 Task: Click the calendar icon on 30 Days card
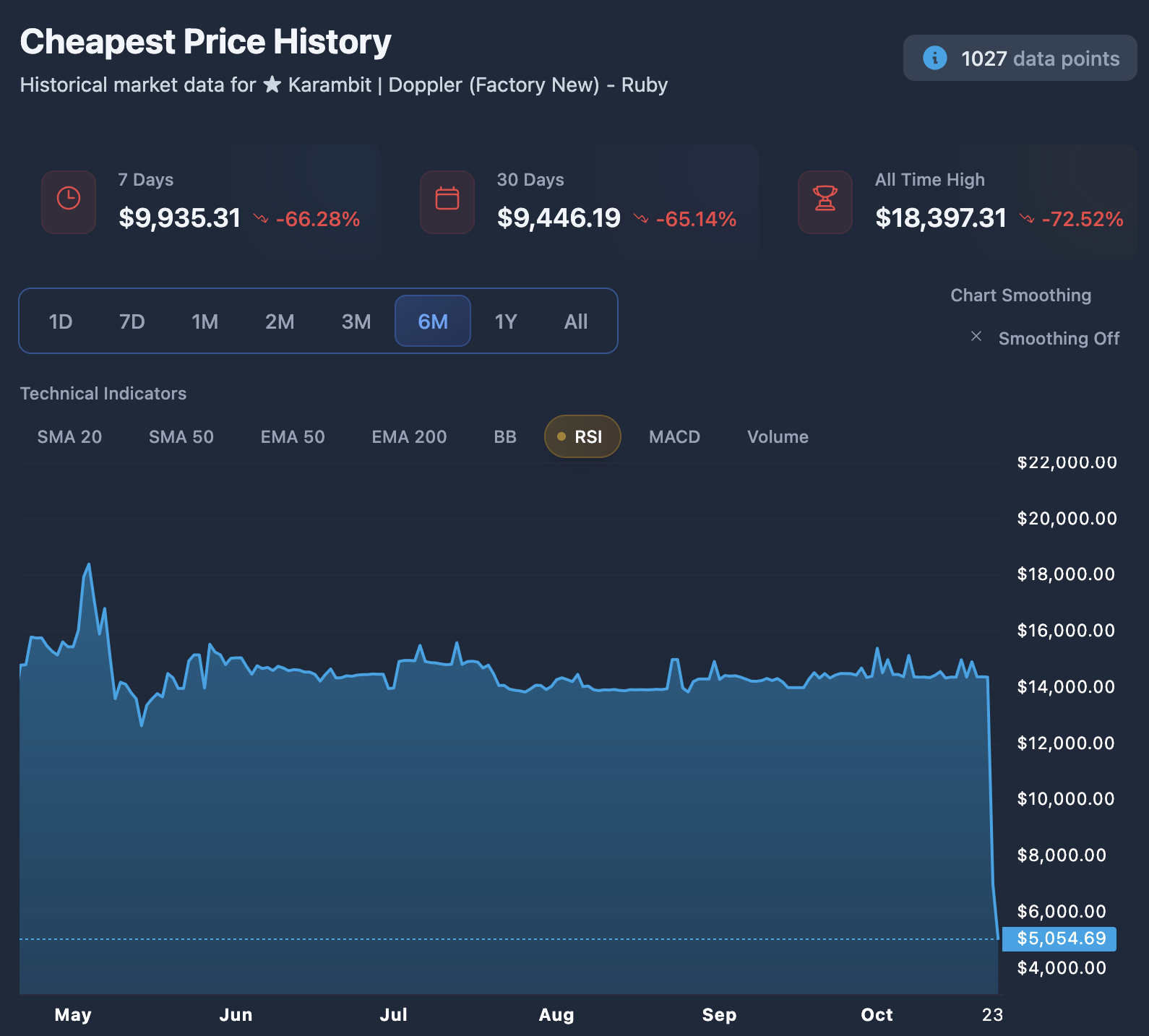pos(447,199)
